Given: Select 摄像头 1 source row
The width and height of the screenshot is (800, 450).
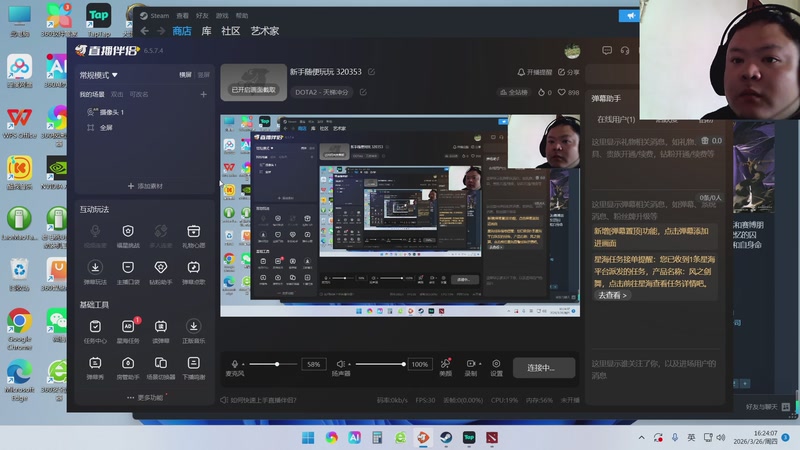Looking at the screenshot, I should coord(145,112).
